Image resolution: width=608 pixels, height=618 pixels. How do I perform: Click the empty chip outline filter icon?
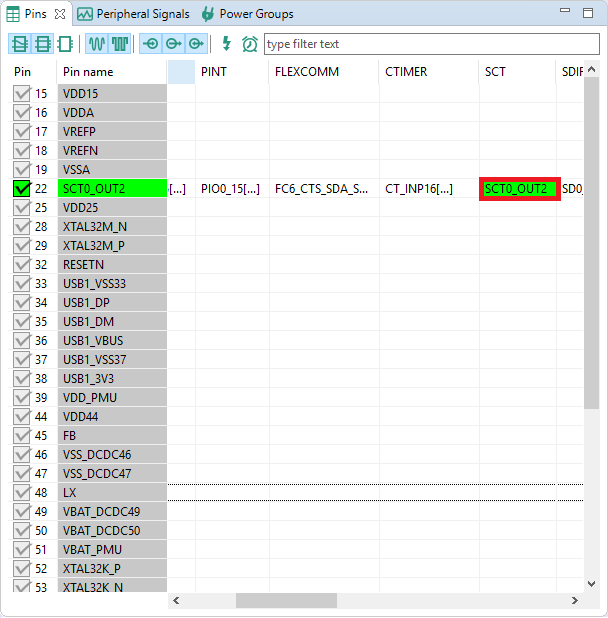[x=65, y=44]
